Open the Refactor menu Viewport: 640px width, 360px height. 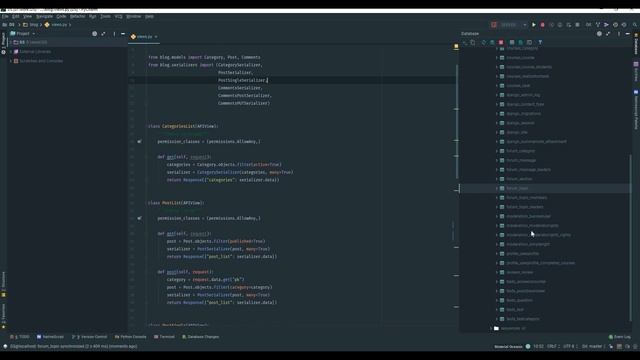pyautogui.click(x=78, y=17)
